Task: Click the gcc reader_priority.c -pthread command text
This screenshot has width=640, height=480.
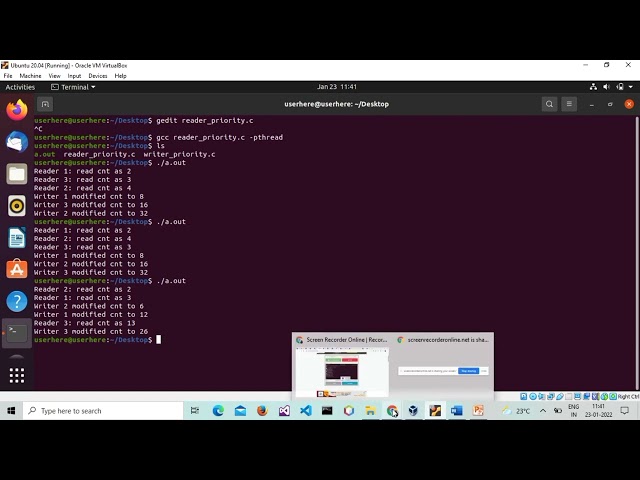Action: pyautogui.click(x=220, y=137)
